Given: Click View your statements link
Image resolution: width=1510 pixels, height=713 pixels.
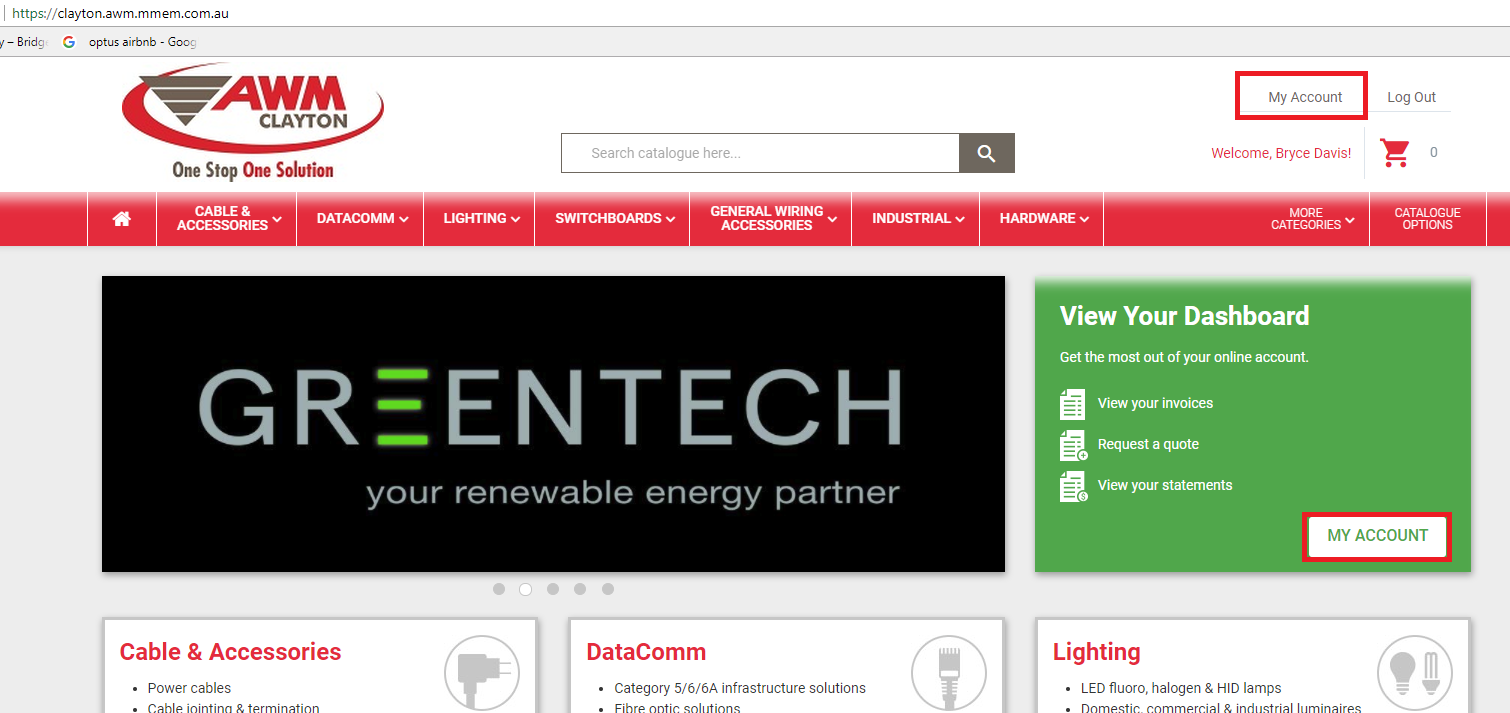Looking at the screenshot, I should click(x=1165, y=485).
